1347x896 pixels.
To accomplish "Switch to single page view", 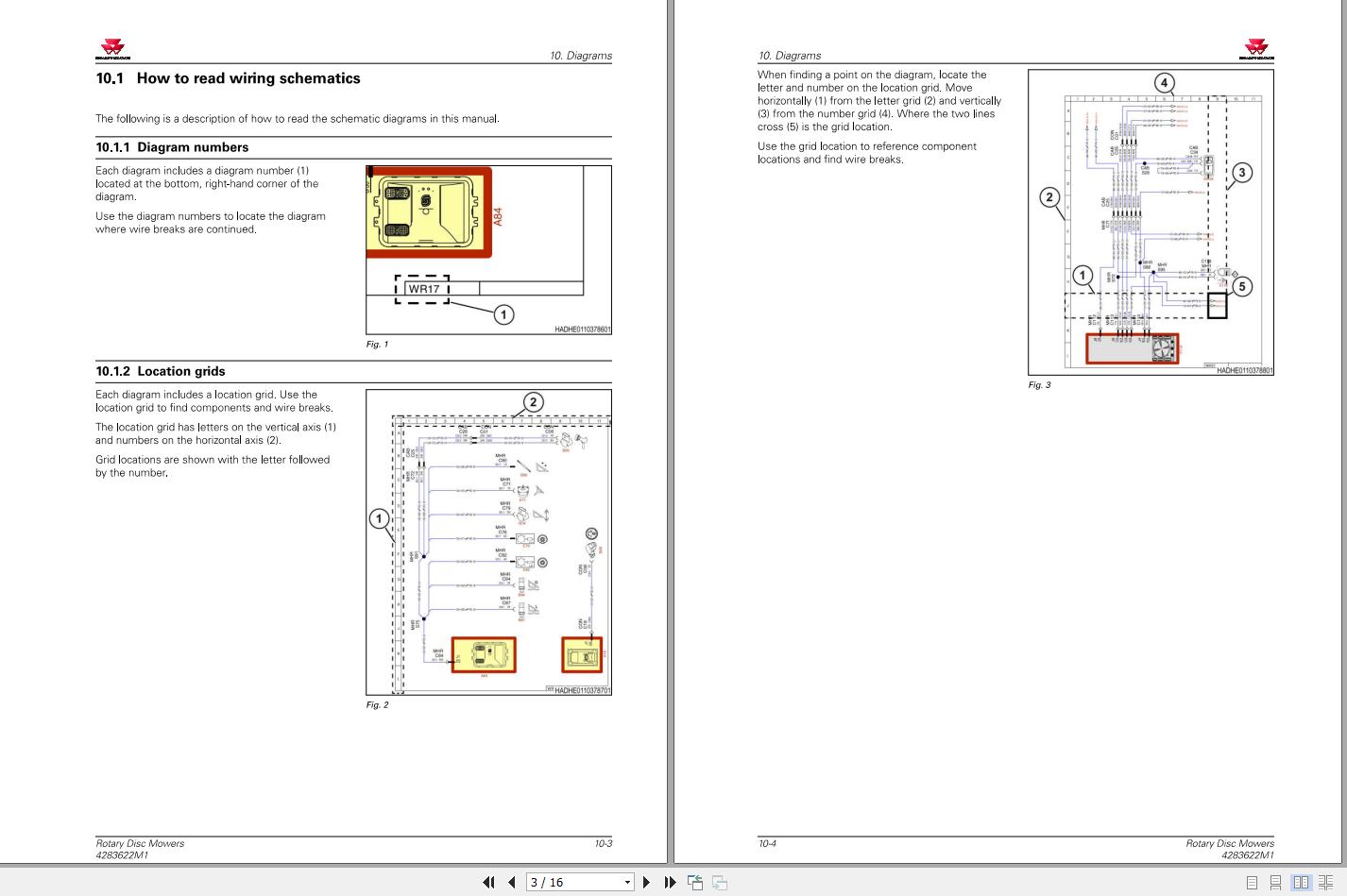I will pos(1253,882).
